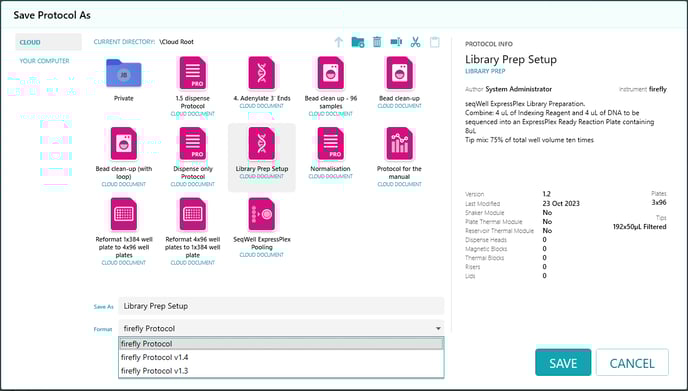Click the 23 Oct 2023 modified date

click(561, 204)
